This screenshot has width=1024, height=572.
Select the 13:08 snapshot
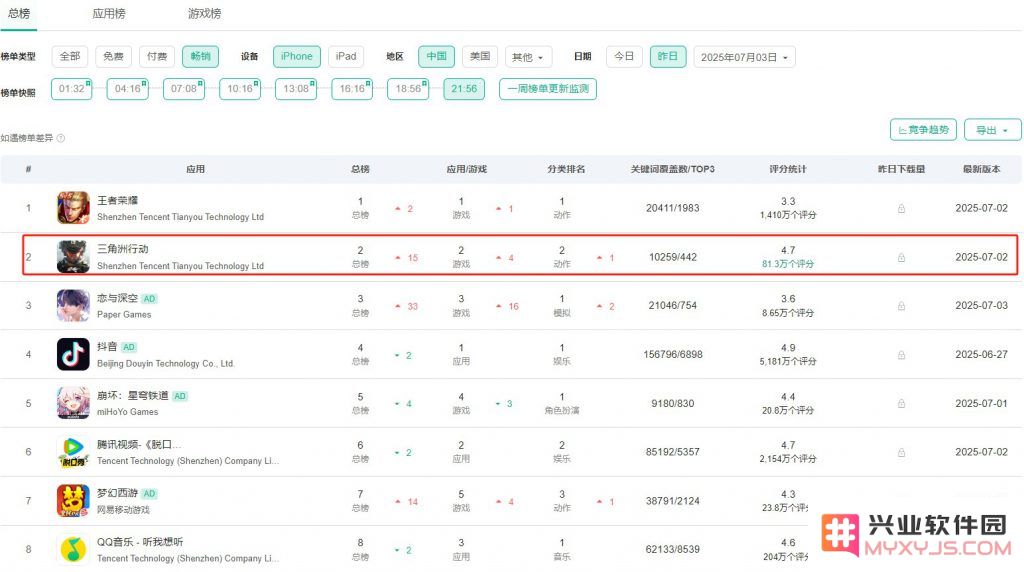click(x=296, y=89)
